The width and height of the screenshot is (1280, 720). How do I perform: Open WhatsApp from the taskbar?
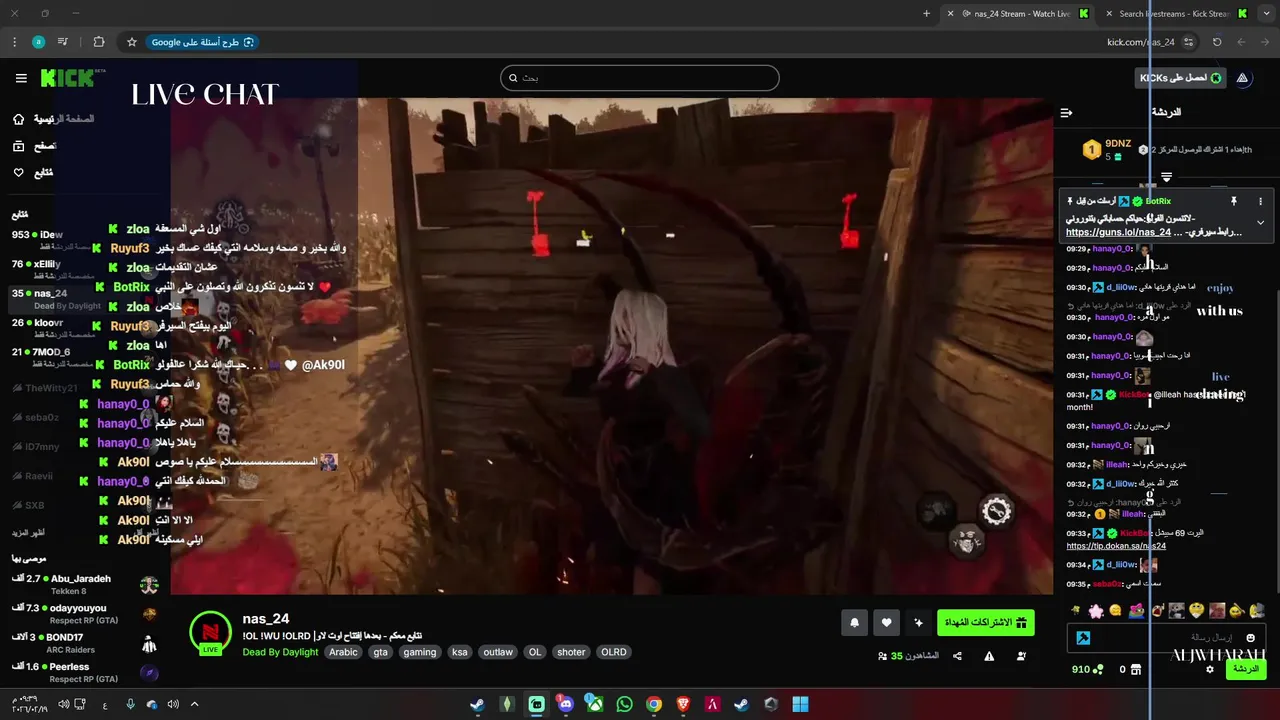pos(624,704)
